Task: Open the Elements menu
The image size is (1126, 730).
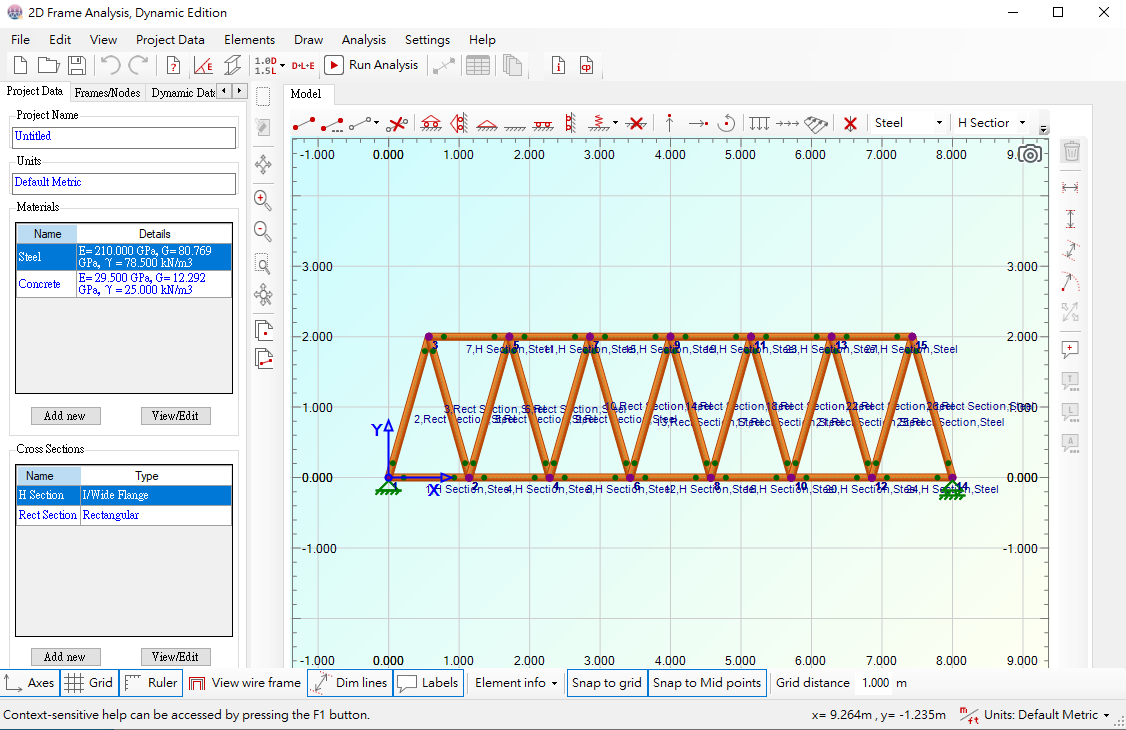Action: click(x=249, y=40)
